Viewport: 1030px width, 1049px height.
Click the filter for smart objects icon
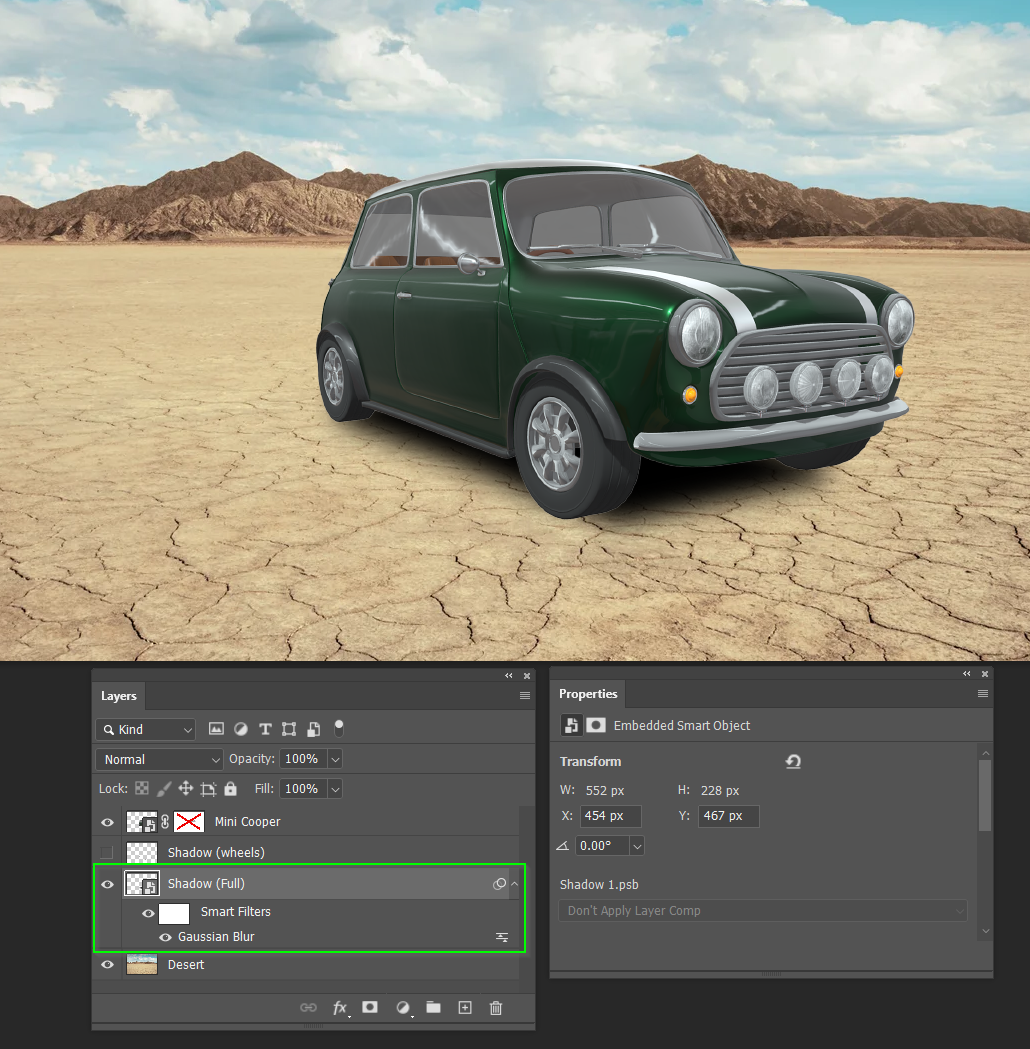pyautogui.click(x=312, y=729)
